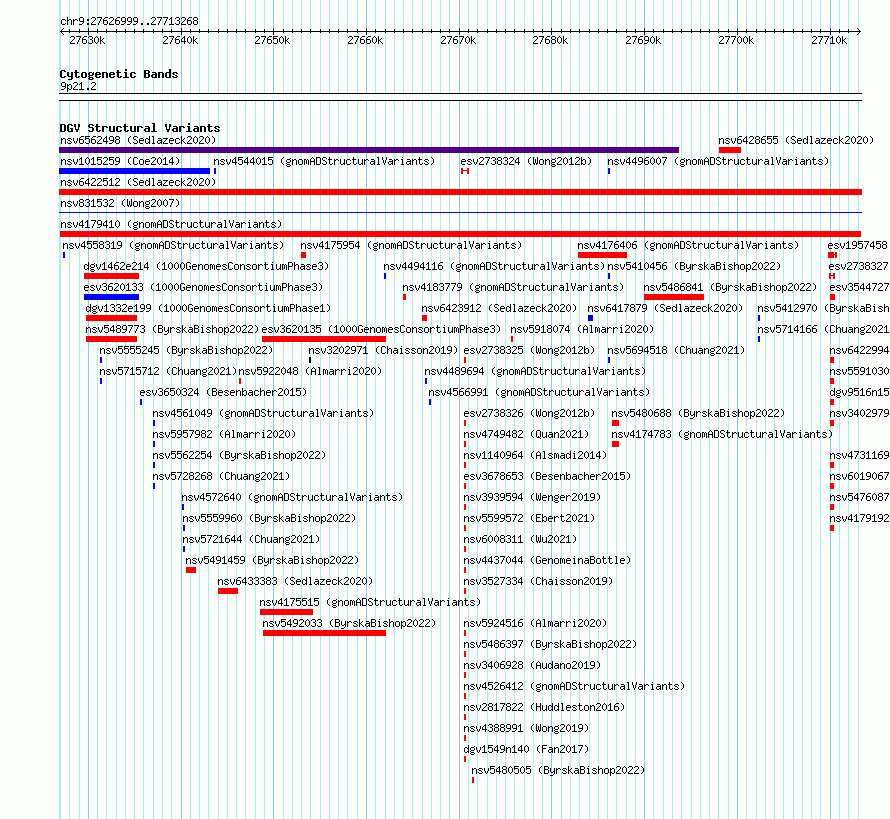Open dgv1462e214 1000Genomes Phase3 label
Screen dimensions: 890x819
coord(206,266)
